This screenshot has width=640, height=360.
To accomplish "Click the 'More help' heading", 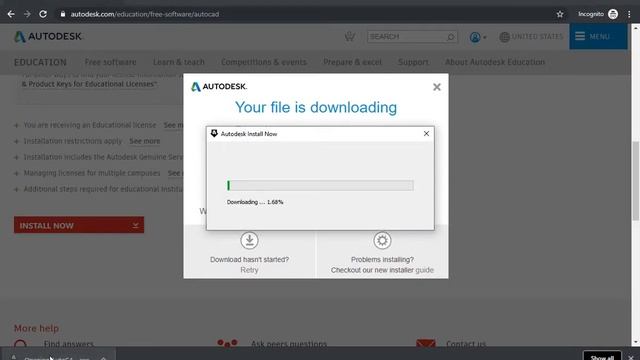I will pos(36,328).
